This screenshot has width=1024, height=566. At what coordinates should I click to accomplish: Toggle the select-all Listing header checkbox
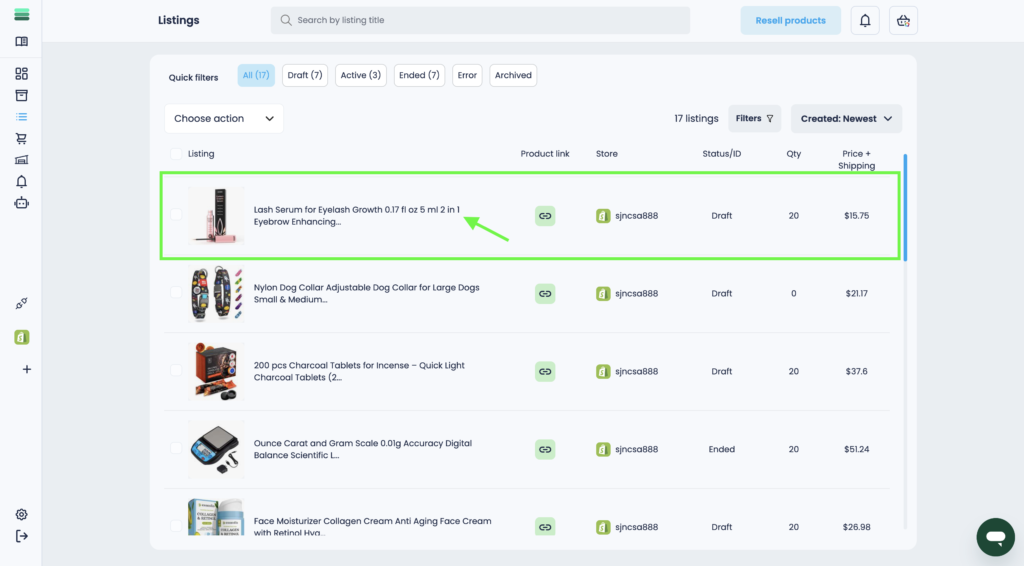point(177,154)
